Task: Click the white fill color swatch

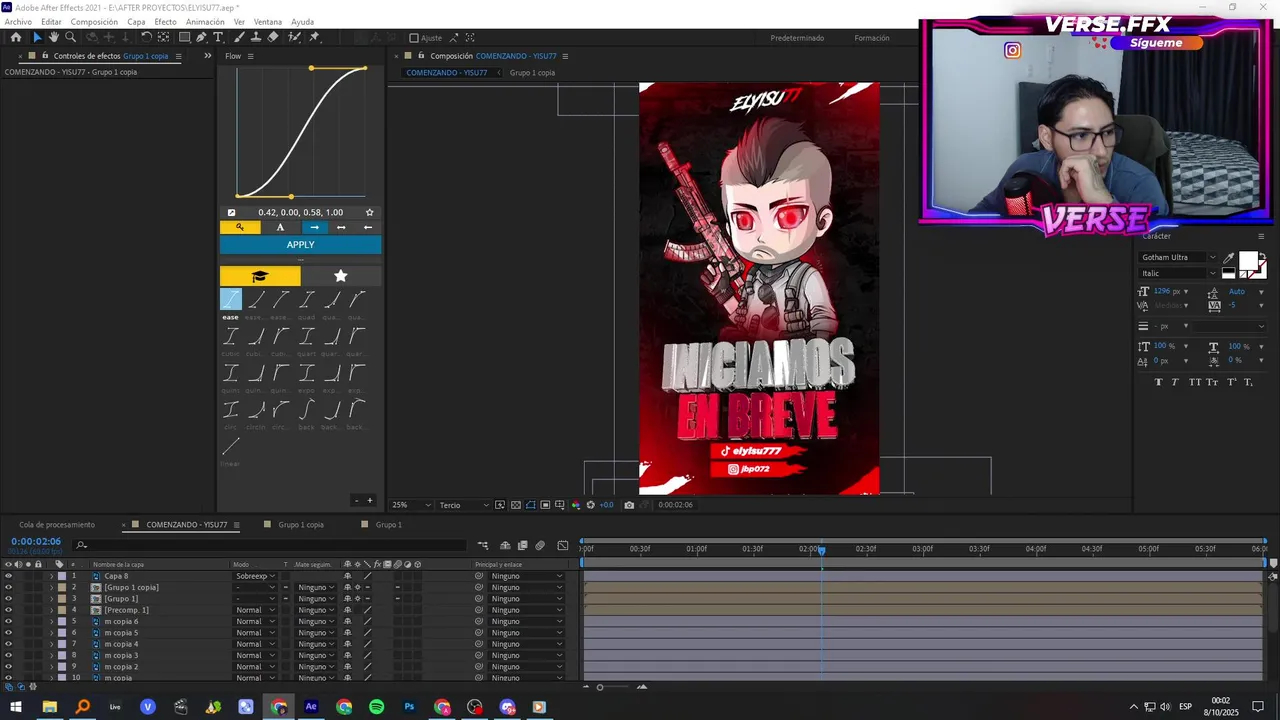Action: coord(1247,261)
